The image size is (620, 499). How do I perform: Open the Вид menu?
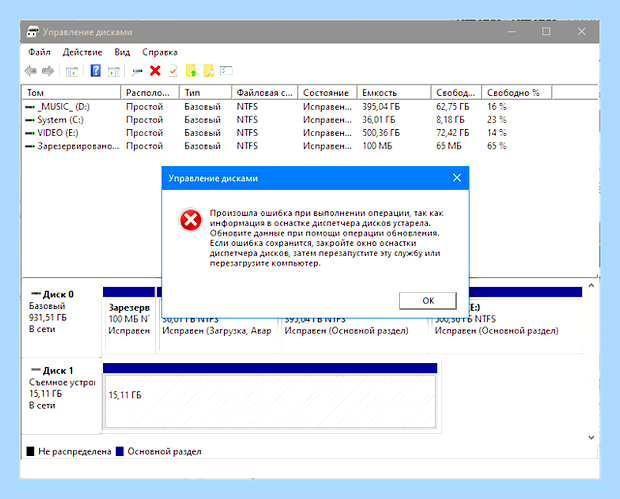pyautogui.click(x=122, y=52)
